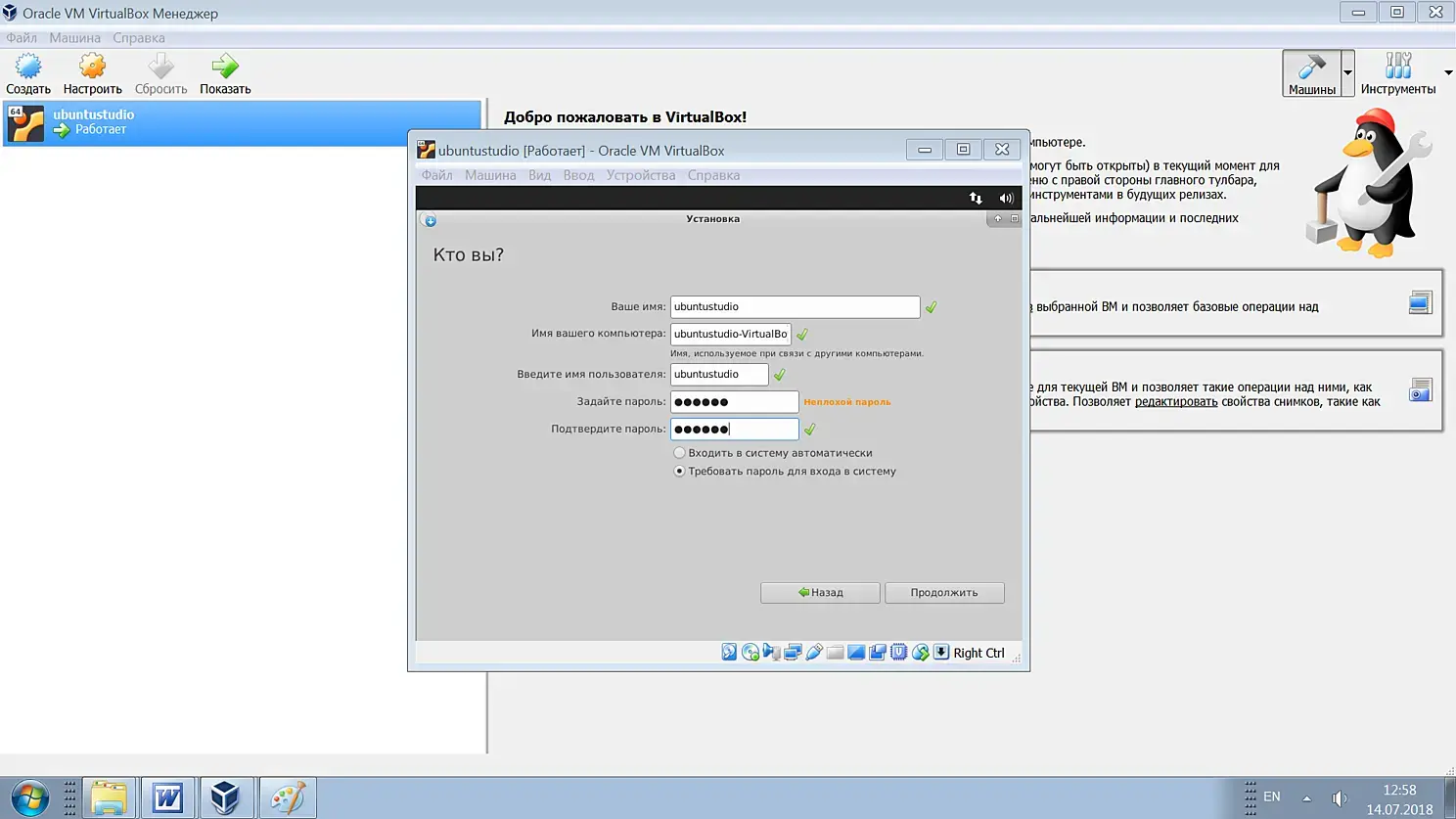The height and width of the screenshot is (819, 1456).
Task: Click the 'Неплохой пароль' strength text
Action: (847, 402)
